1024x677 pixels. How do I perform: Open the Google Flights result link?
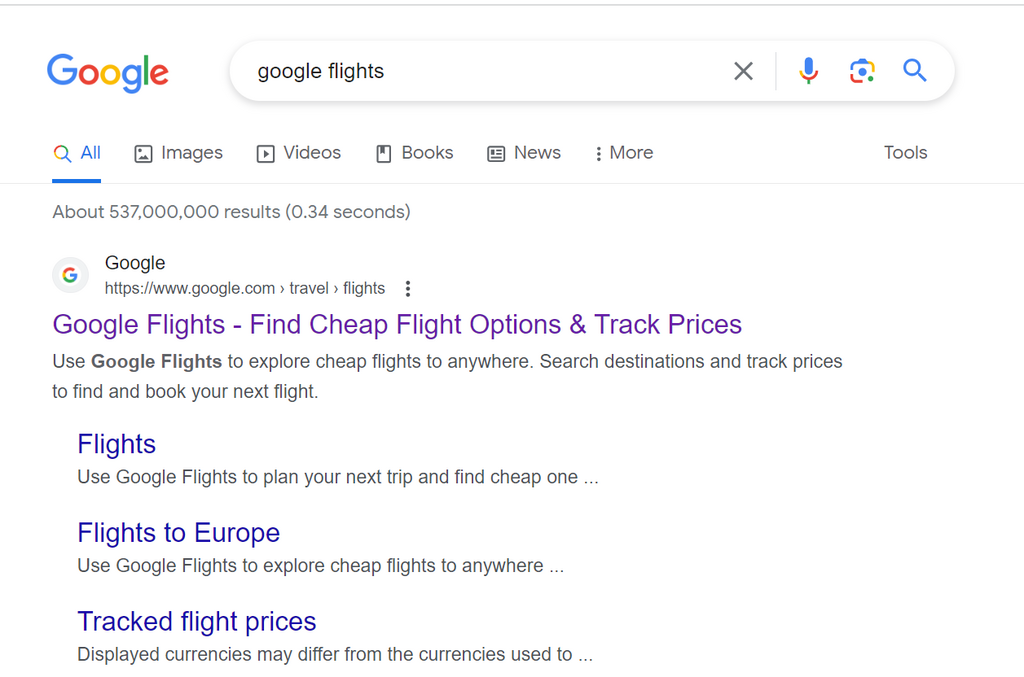tap(397, 324)
